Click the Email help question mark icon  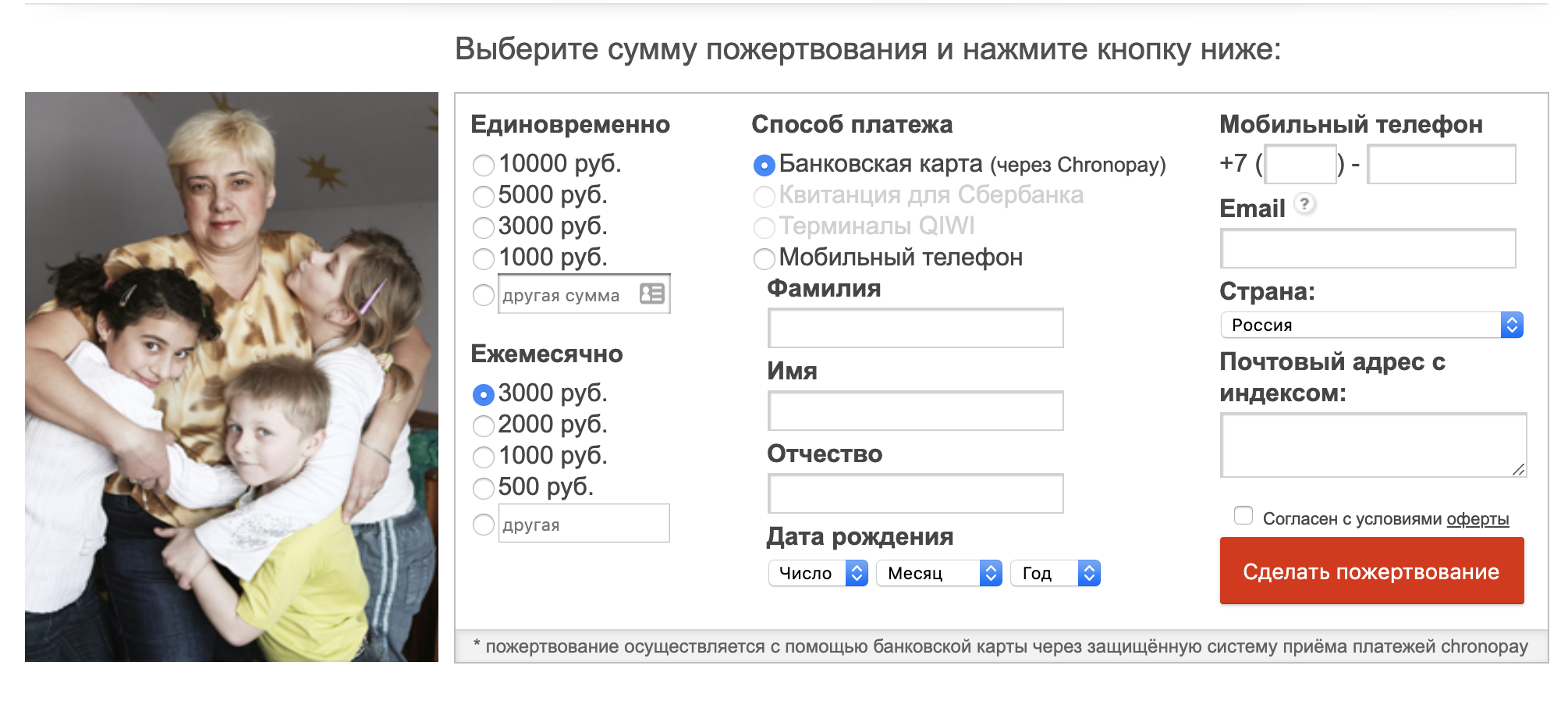(x=1304, y=205)
